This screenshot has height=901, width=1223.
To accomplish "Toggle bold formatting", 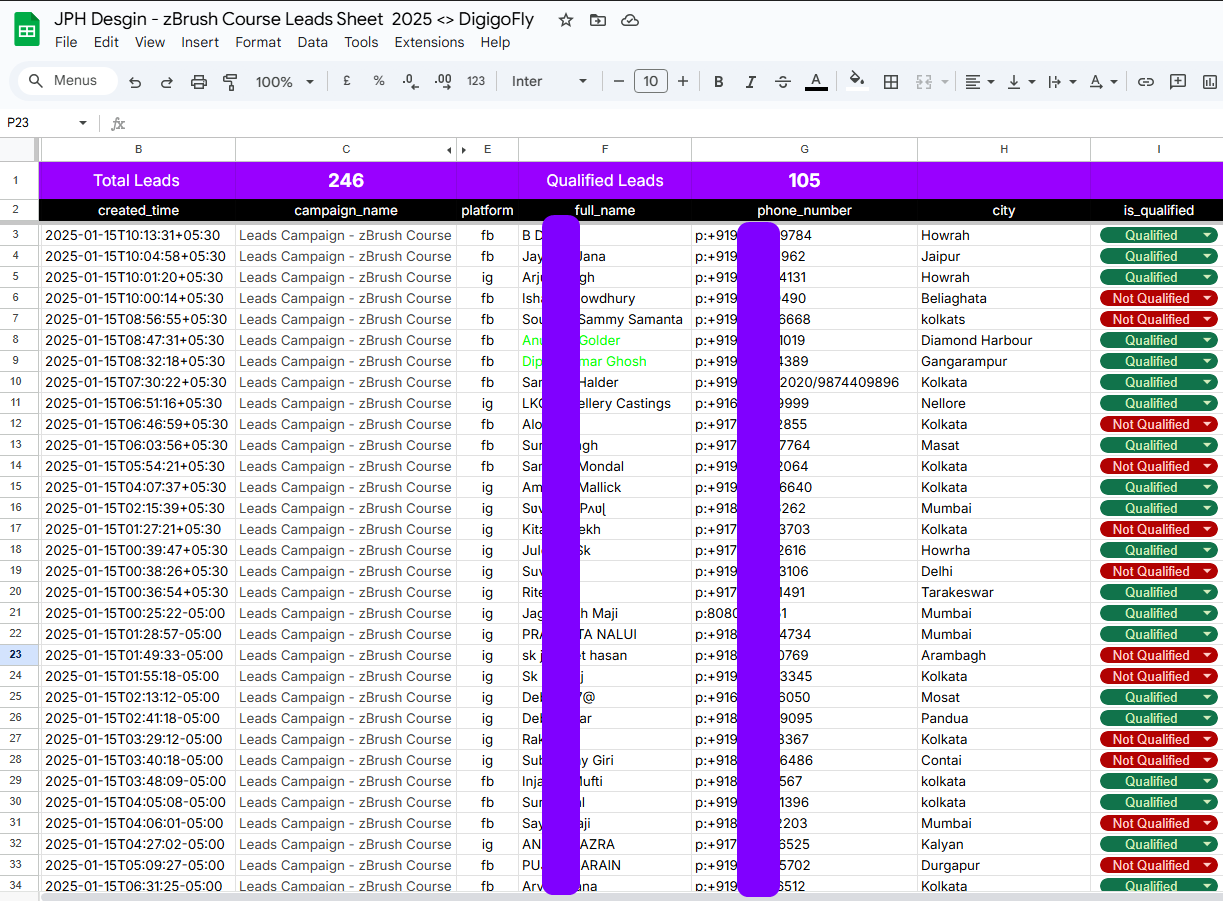I will click(718, 82).
